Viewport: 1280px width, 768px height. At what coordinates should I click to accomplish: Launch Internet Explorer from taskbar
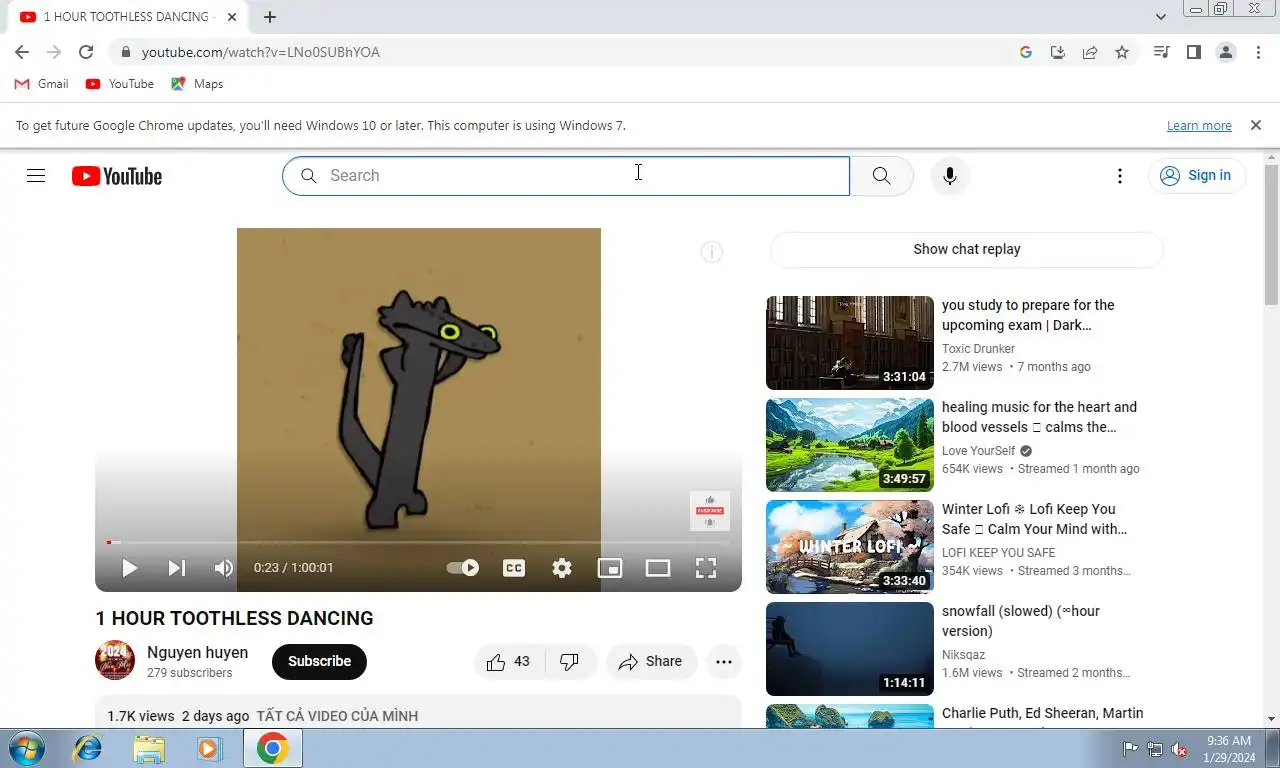[x=88, y=748]
